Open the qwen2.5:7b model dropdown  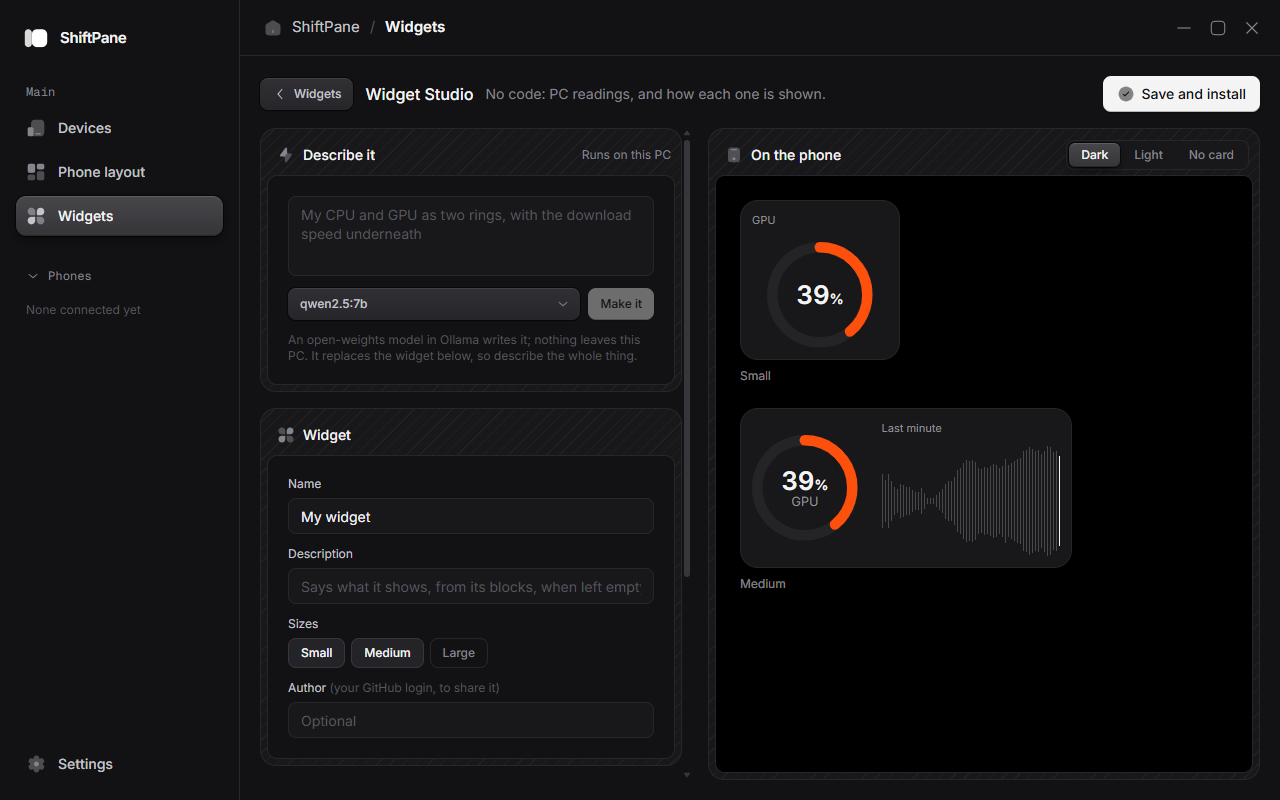click(x=434, y=304)
